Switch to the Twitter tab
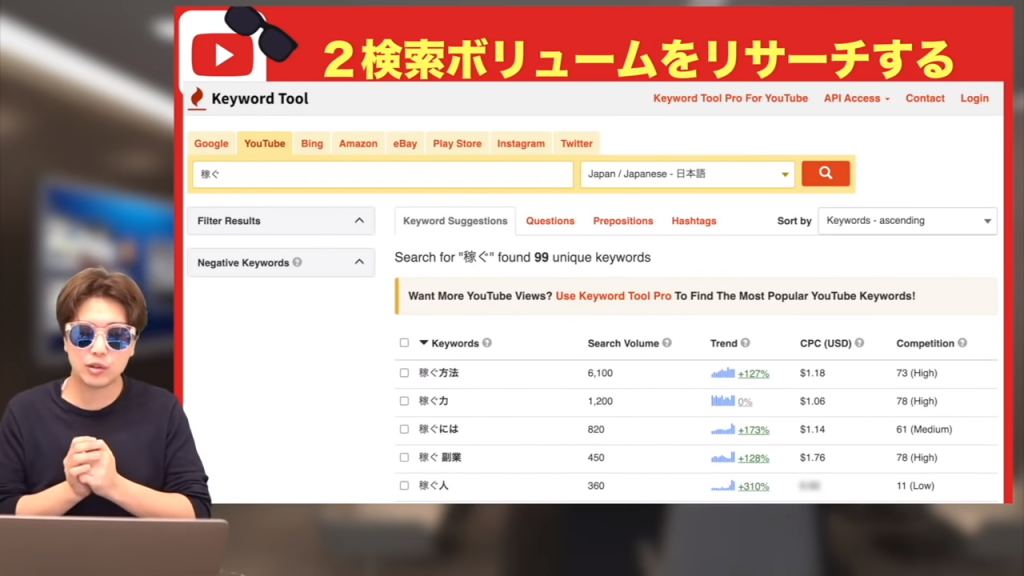The height and width of the screenshot is (576, 1024). (576, 143)
